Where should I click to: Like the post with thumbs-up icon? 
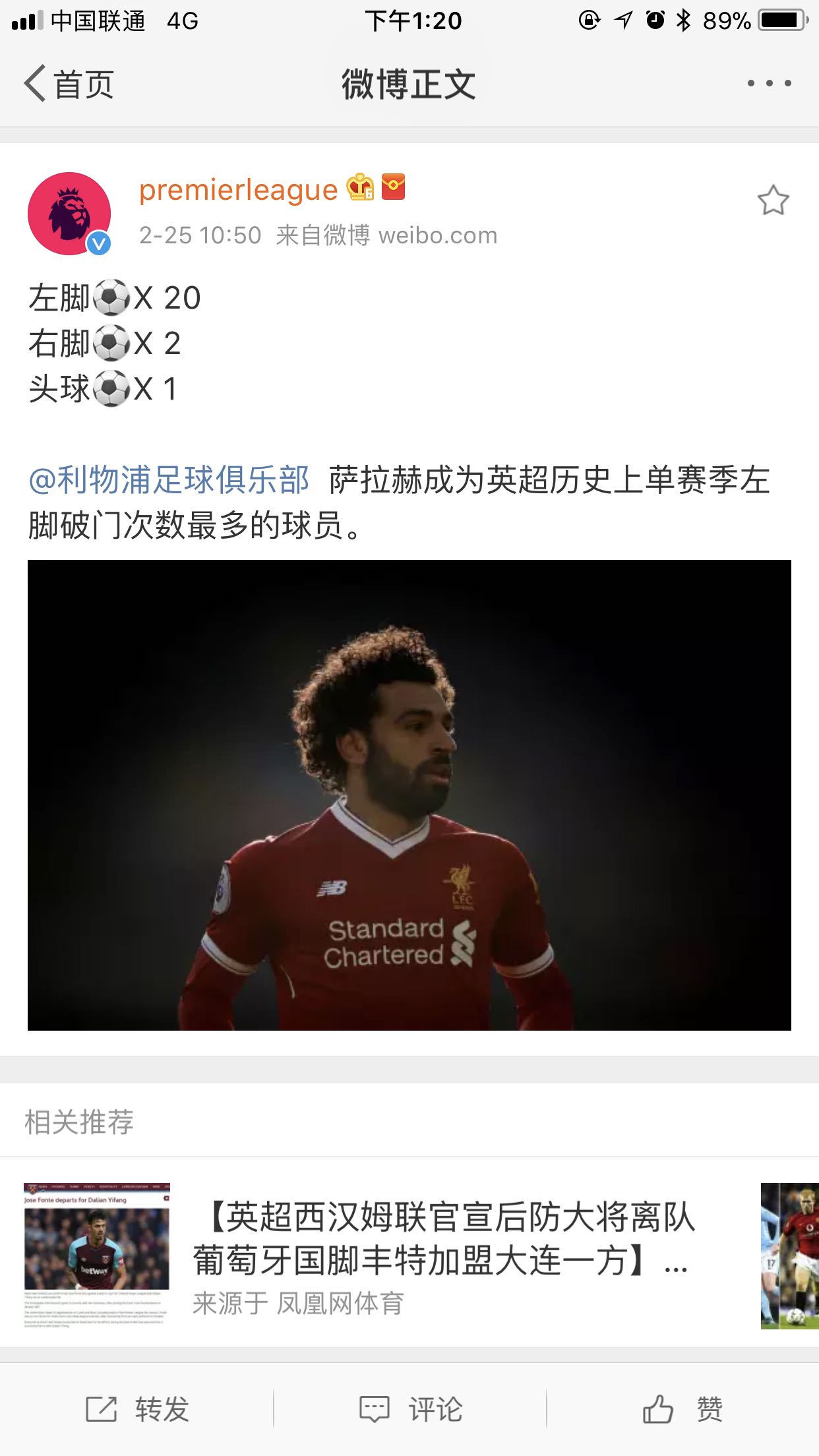657,1409
